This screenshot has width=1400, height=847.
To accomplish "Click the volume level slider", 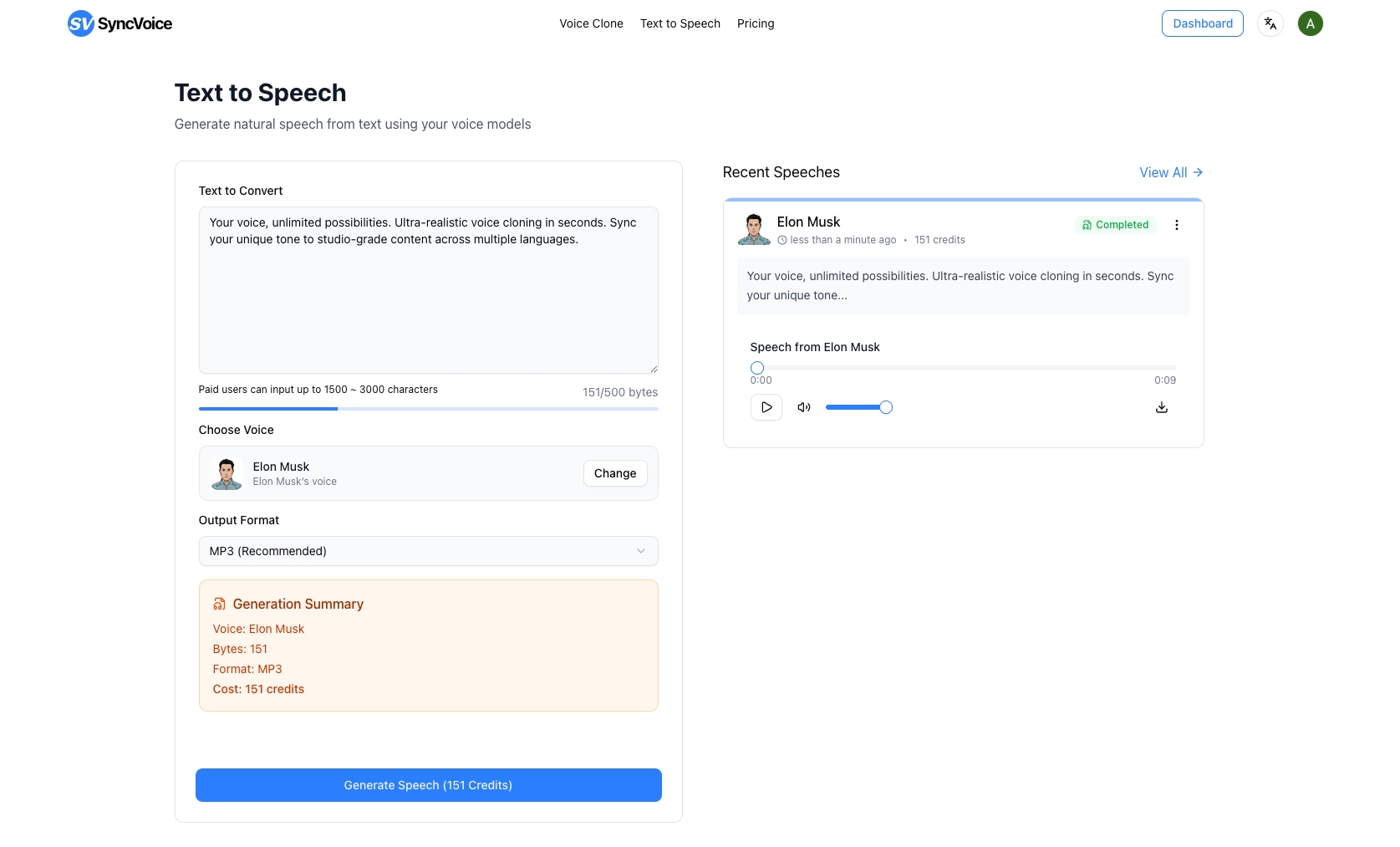I will 856,407.
